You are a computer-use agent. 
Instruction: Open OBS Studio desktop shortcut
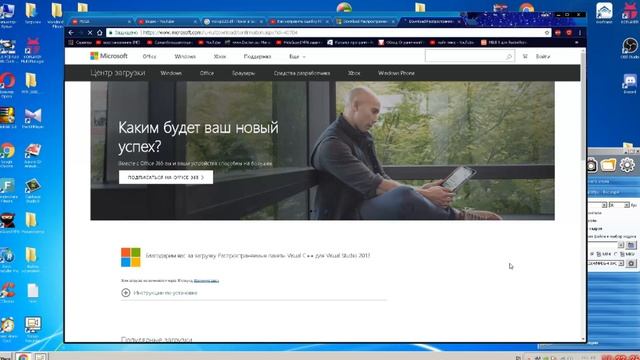pos(629,46)
